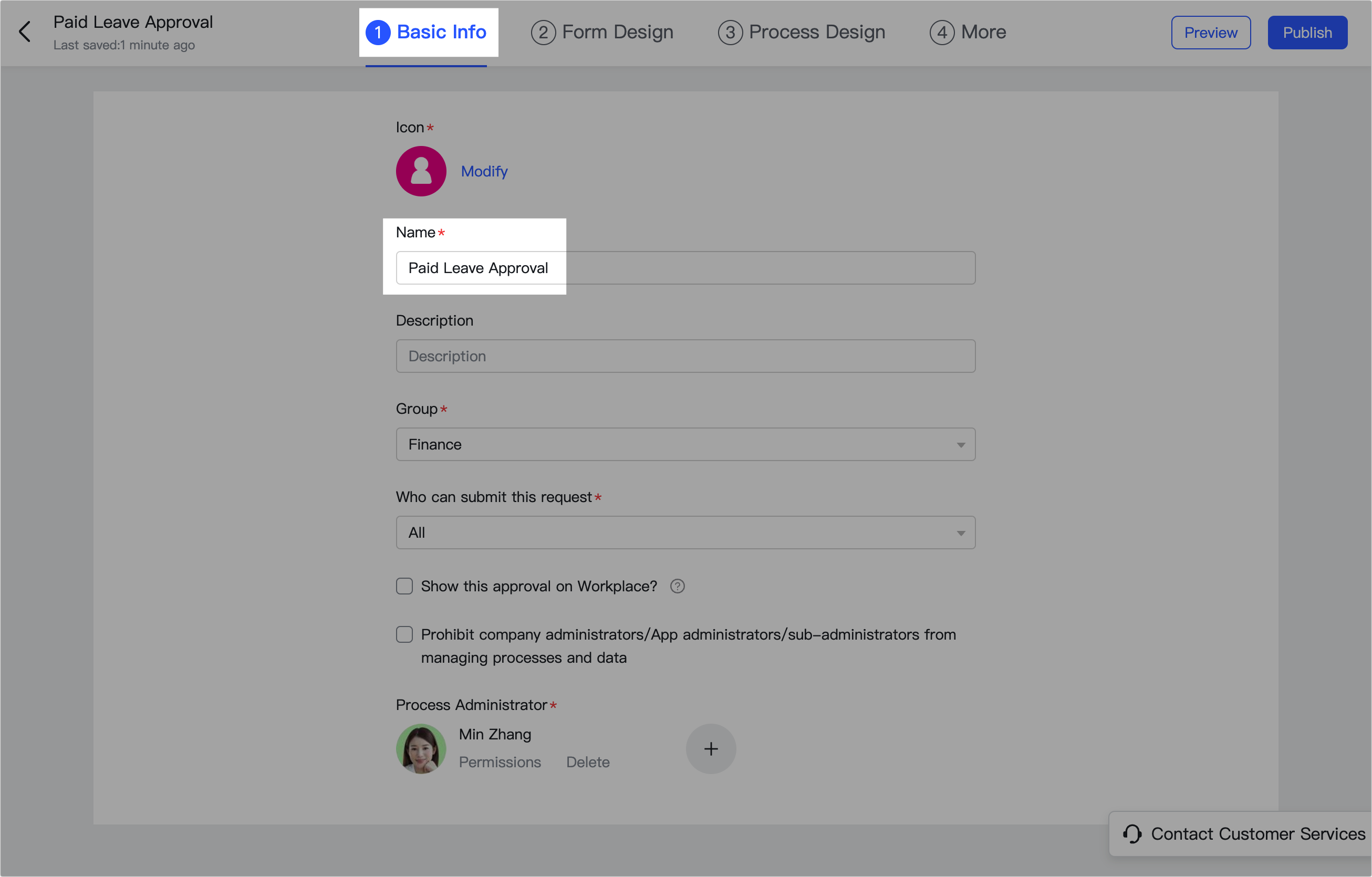The image size is (1372, 877).
Task: Click the Publish button
Action: coord(1307,33)
